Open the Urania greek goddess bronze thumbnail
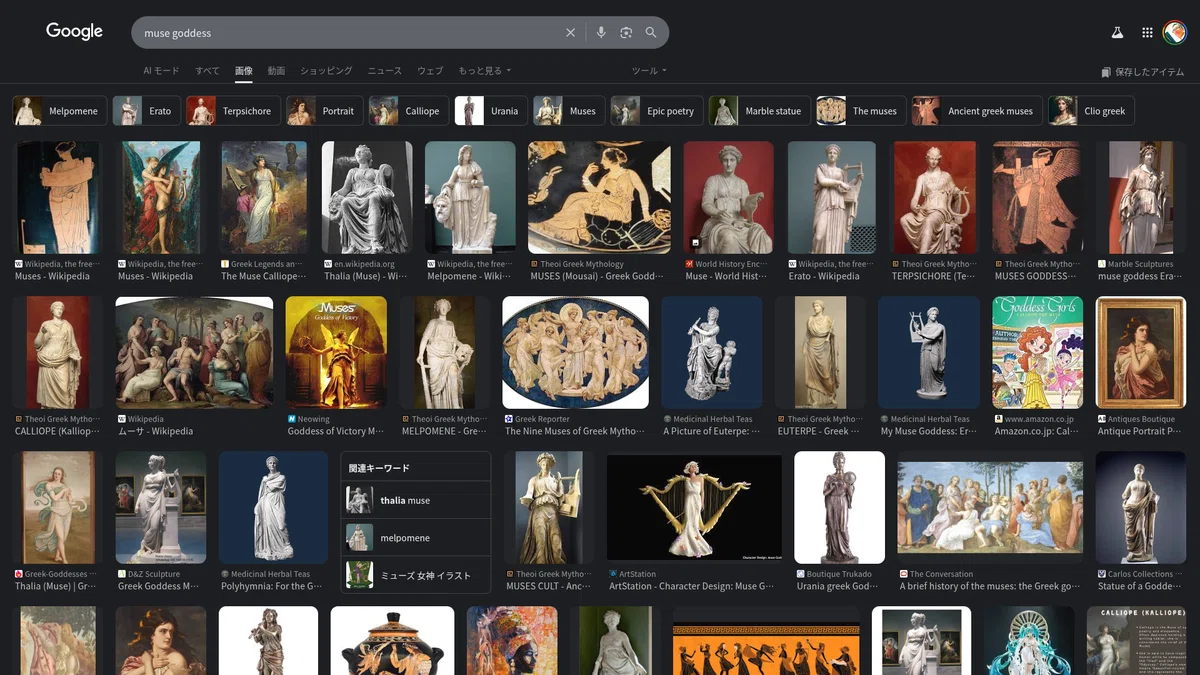 tap(839, 507)
